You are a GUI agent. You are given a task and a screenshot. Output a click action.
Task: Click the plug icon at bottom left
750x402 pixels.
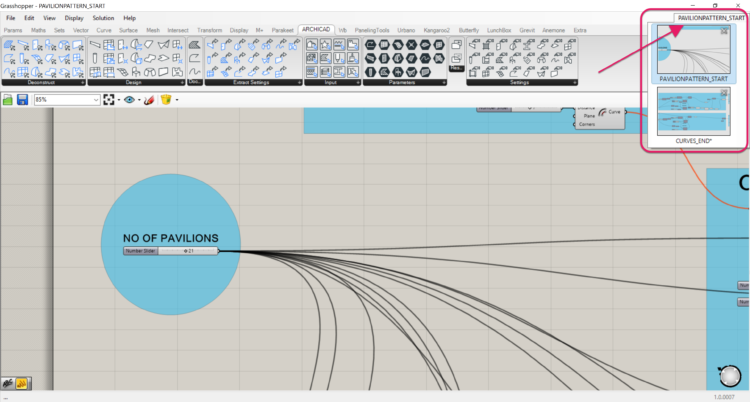[7, 382]
